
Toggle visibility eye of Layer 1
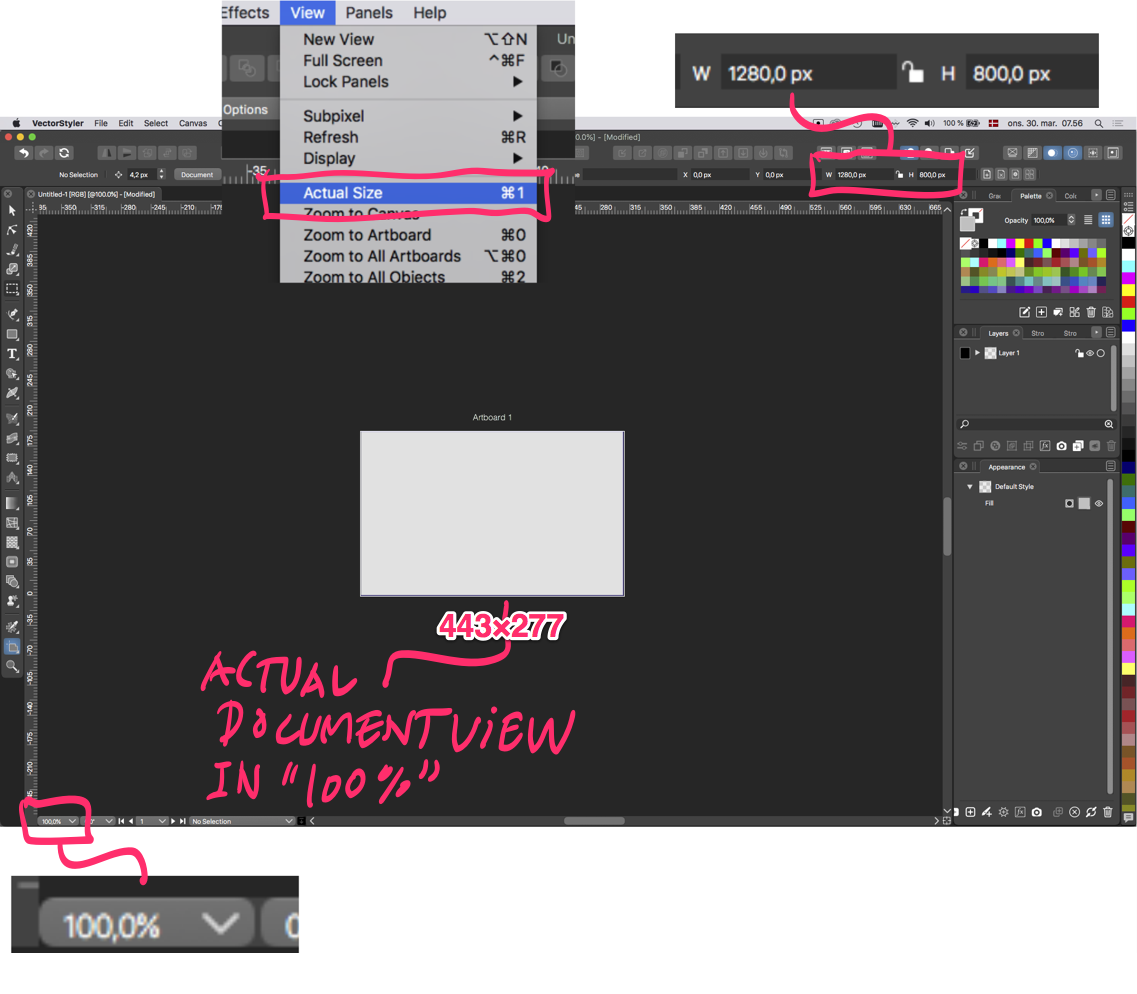point(1090,353)
